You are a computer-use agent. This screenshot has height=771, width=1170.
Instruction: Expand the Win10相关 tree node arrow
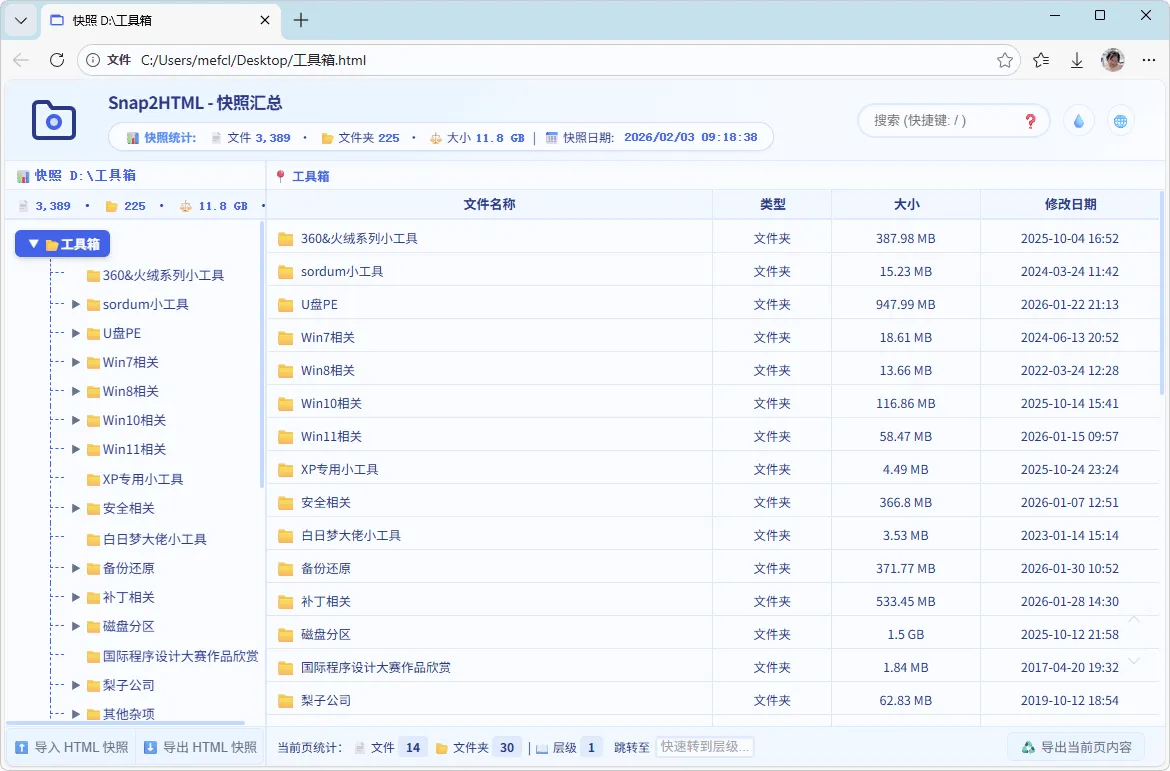(75, 420)
